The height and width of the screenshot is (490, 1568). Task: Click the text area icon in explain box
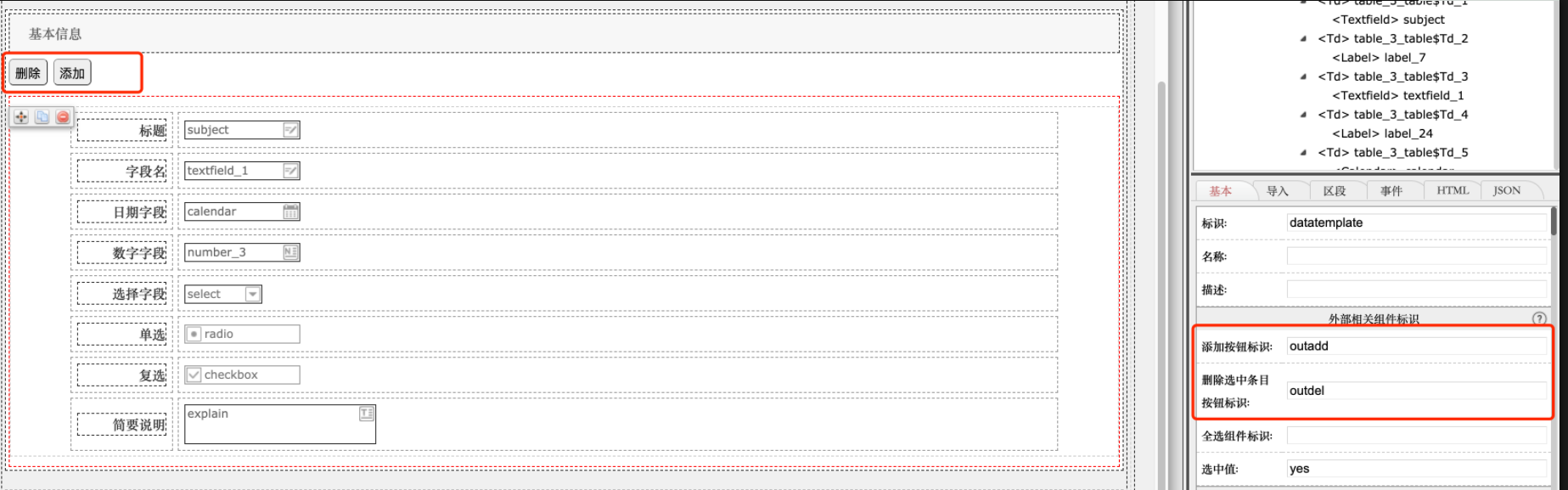[366, 414]
